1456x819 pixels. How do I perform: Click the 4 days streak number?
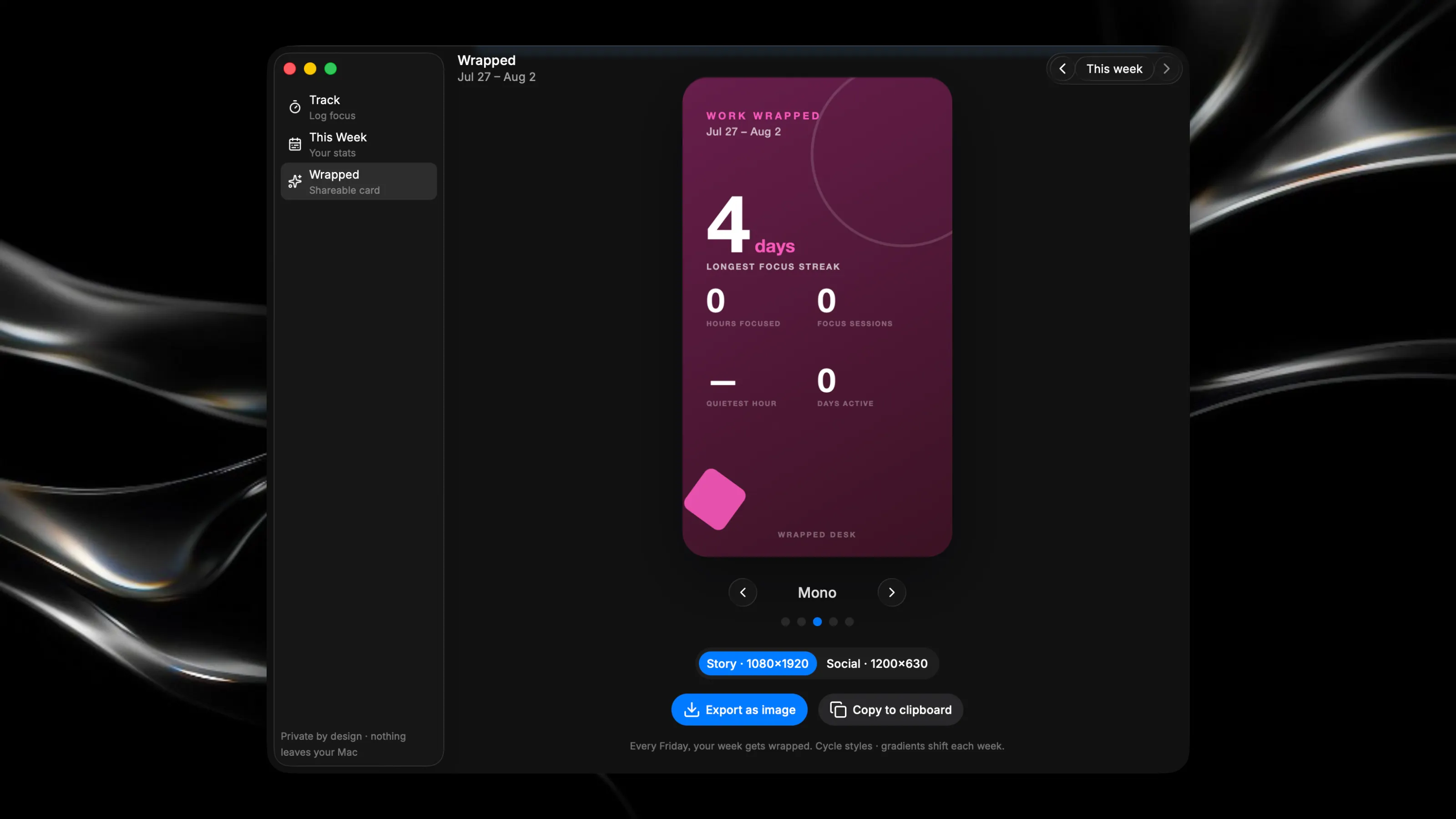pos(728,224)
